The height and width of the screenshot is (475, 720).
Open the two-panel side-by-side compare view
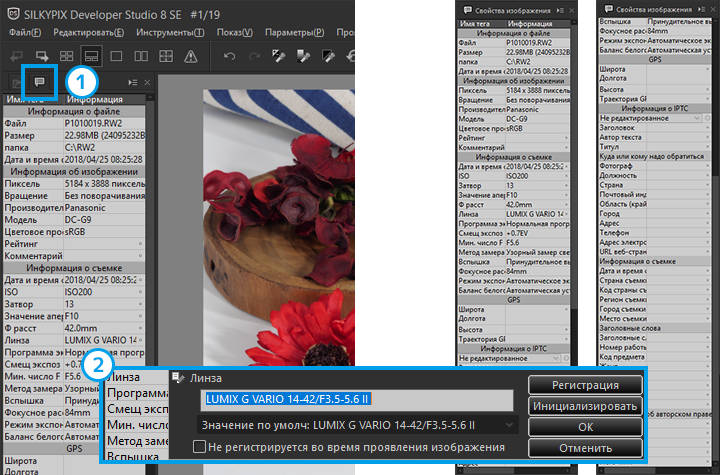click(141, 57)
